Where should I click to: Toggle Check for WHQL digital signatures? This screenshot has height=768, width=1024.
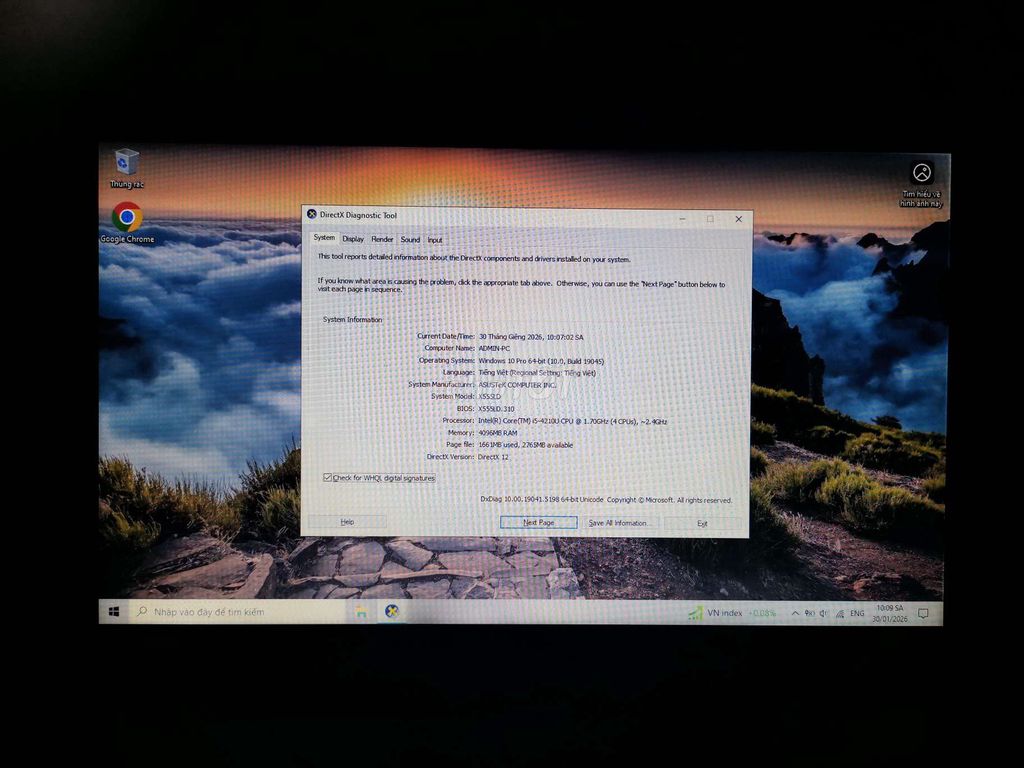coord(328,478)
